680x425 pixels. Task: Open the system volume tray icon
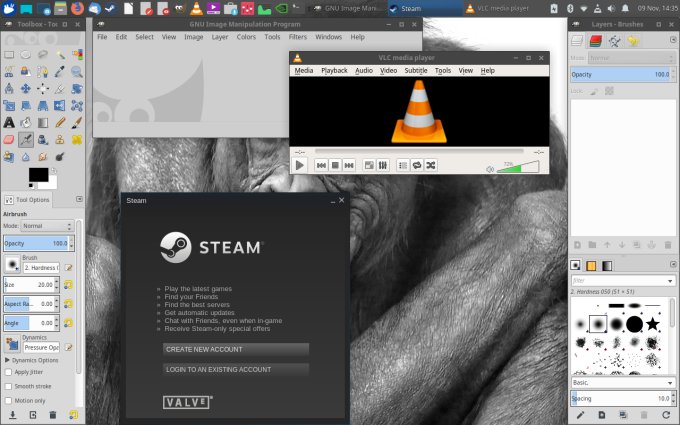[611, 8]
